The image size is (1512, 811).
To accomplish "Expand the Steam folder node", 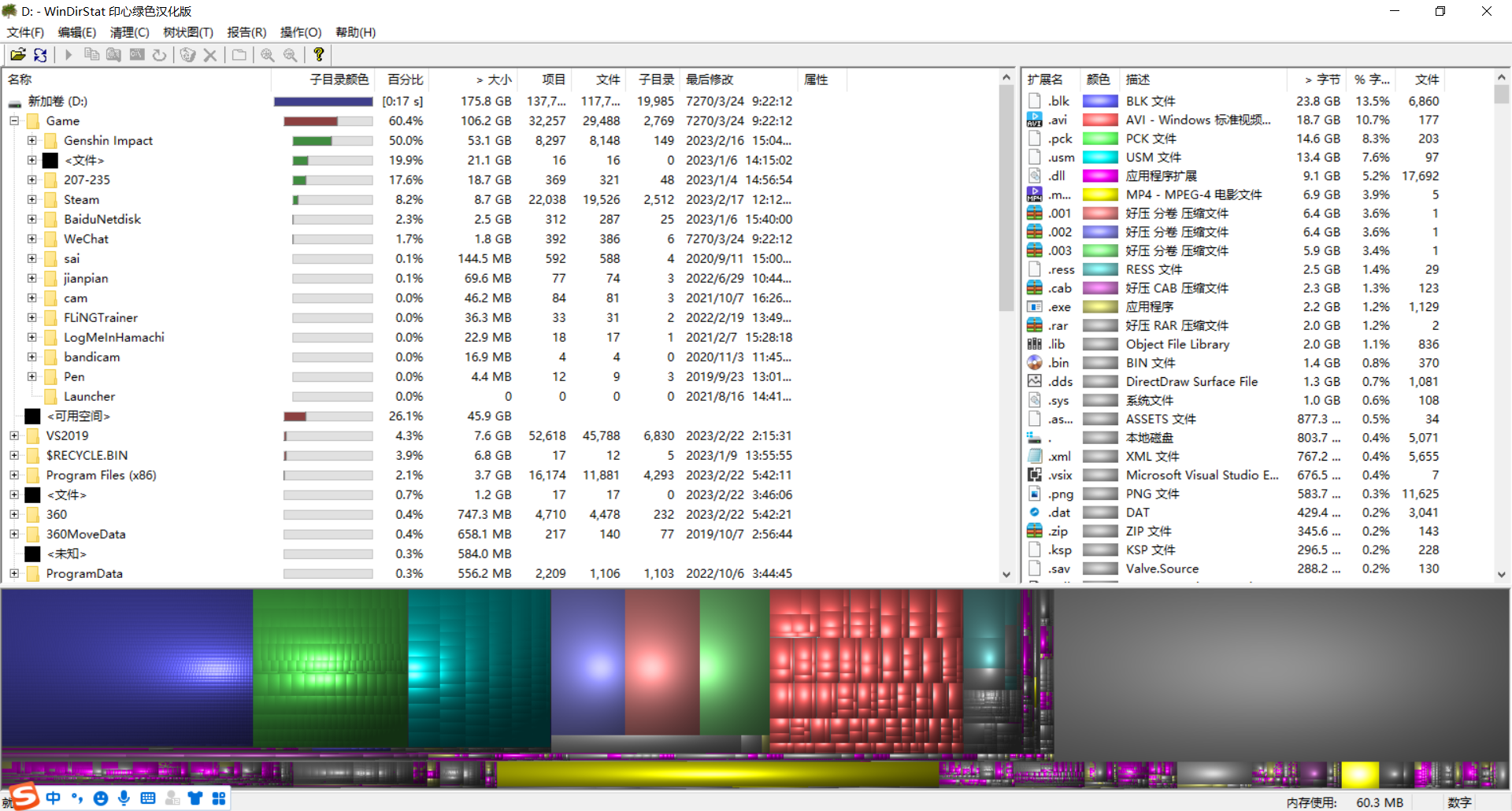I will click(x=31, y=199).
